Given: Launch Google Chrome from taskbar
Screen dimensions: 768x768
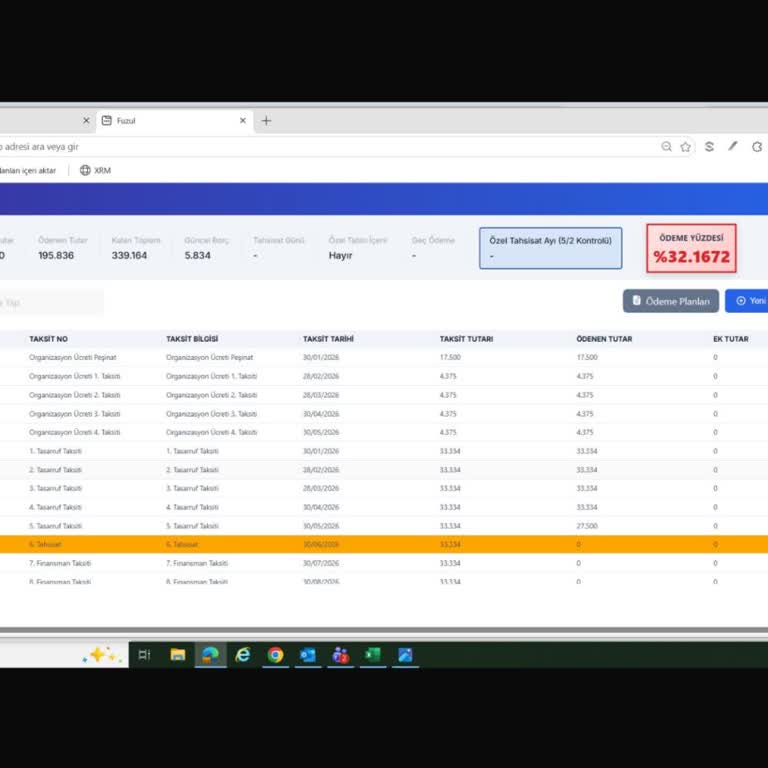Looking at the screenshot, I should pyautogui.click(x=275, y=655).
